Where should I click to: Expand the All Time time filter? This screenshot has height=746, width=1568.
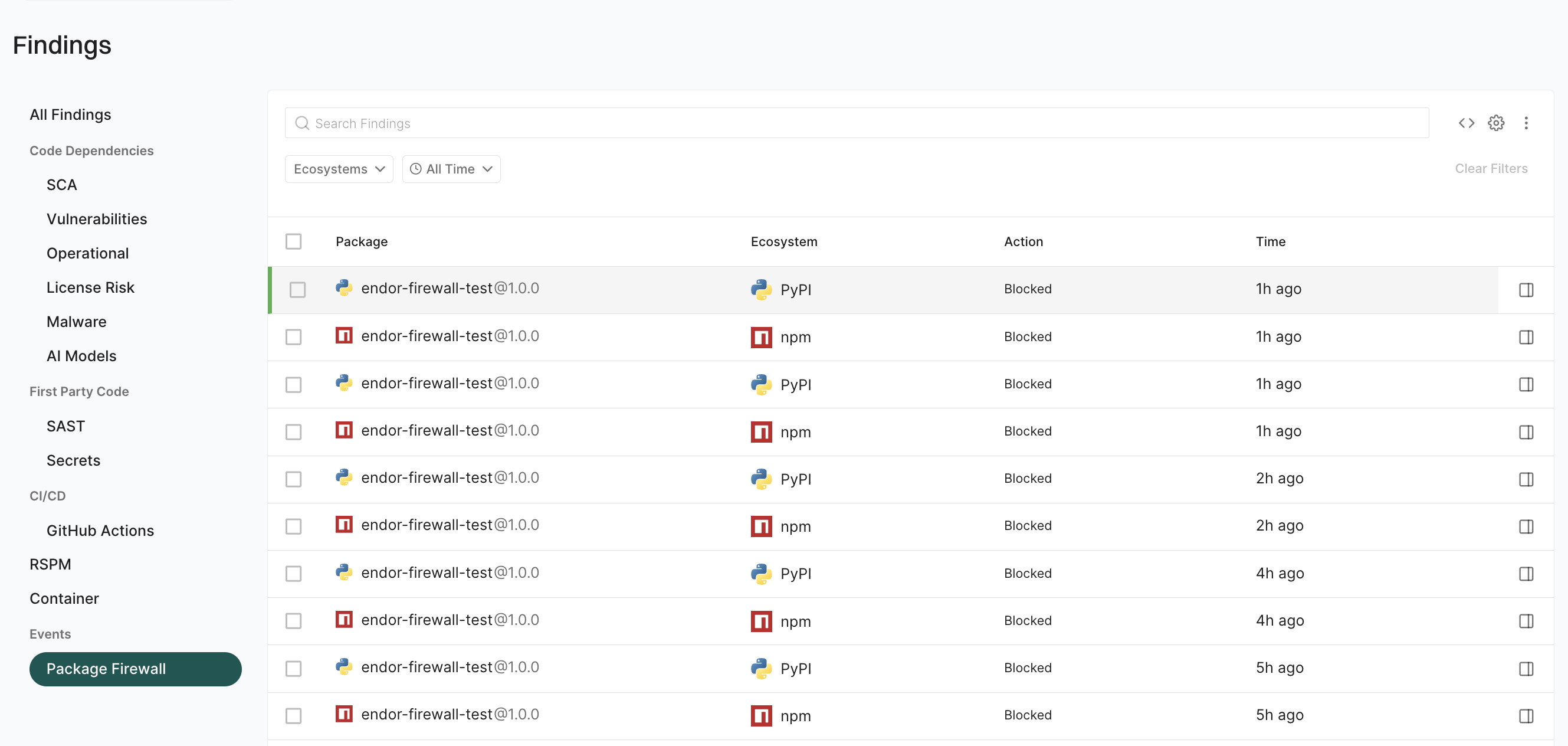coord(451,169)
